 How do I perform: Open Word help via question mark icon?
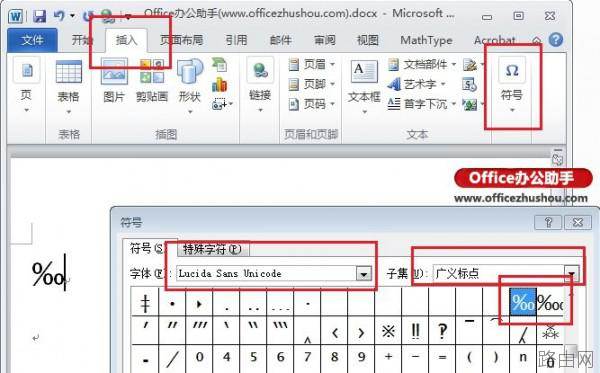(556, 40)
